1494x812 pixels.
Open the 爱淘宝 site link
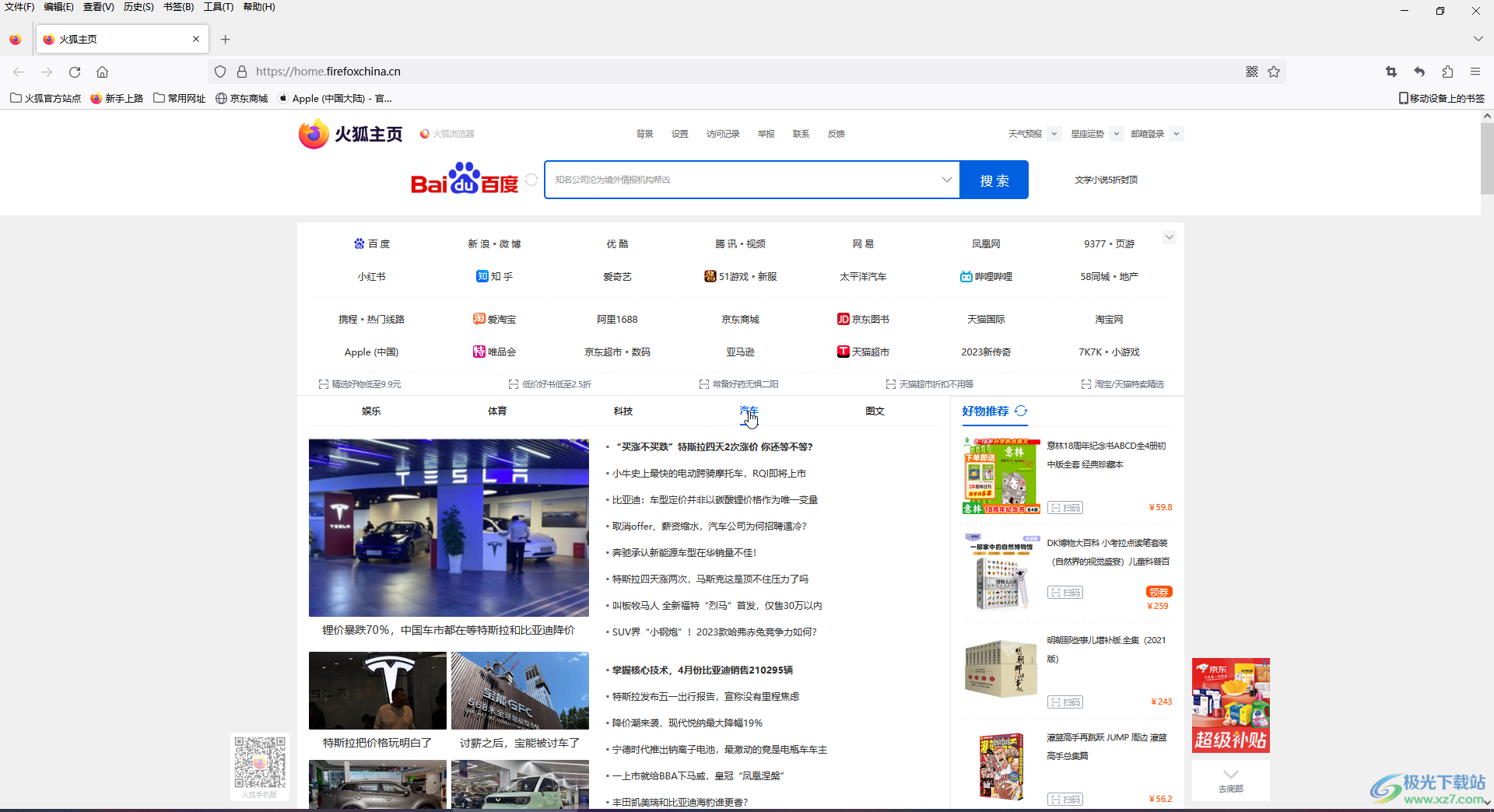point(495,319)
